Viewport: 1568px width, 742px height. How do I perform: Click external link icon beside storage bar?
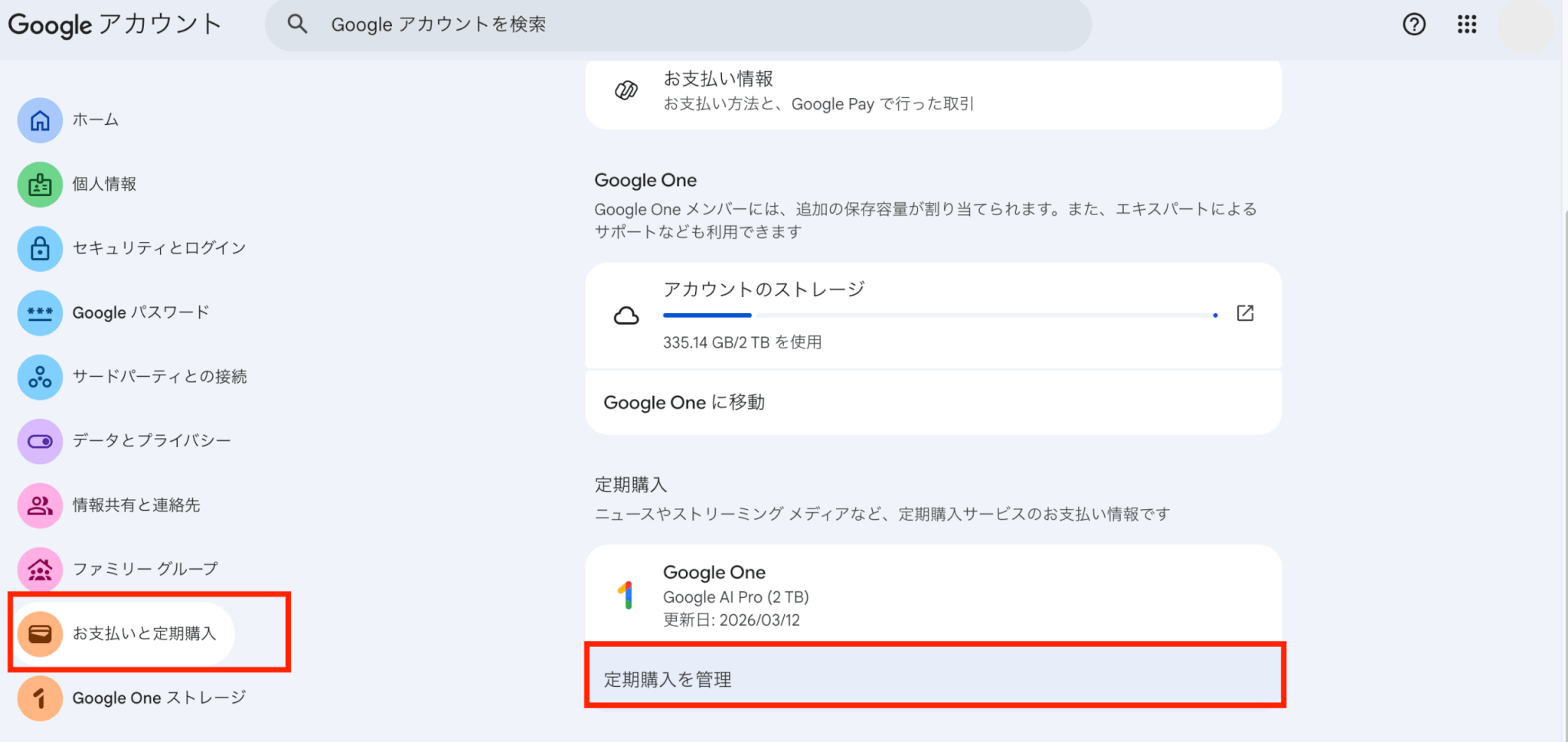coord(1245,313)
